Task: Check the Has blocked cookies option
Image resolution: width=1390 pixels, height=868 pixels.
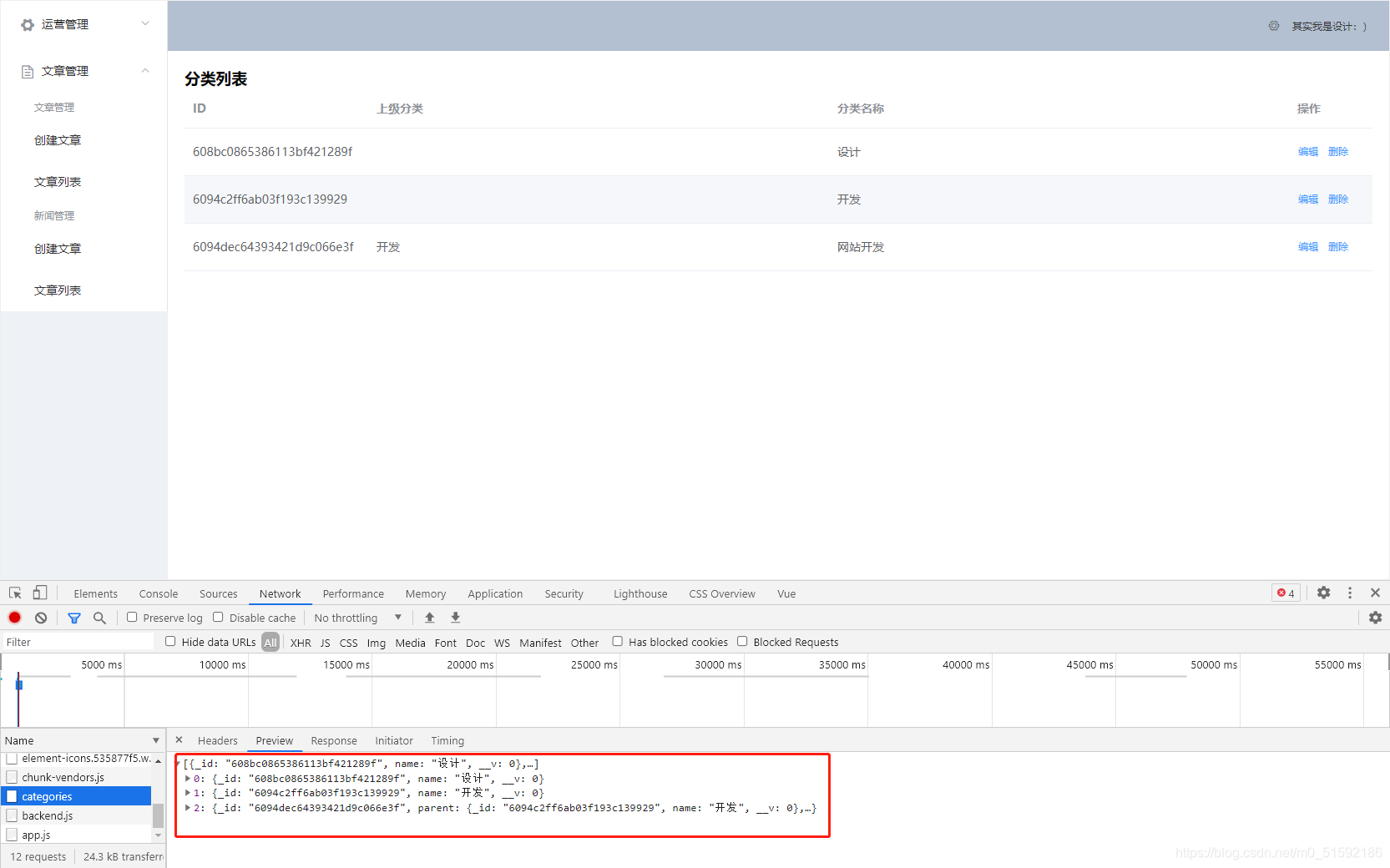Action: [x=618, y=642]
